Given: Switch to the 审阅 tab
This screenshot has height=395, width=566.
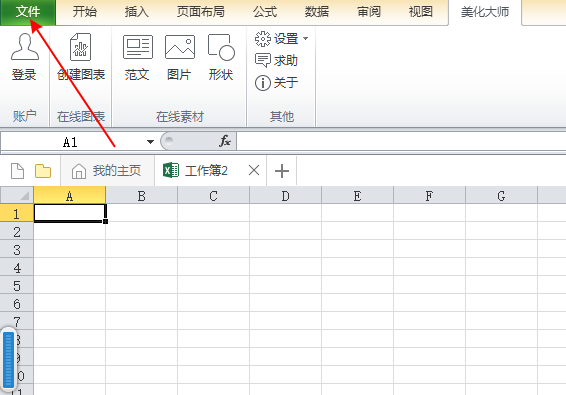Looking at the screenshot, I should point(369,12).
